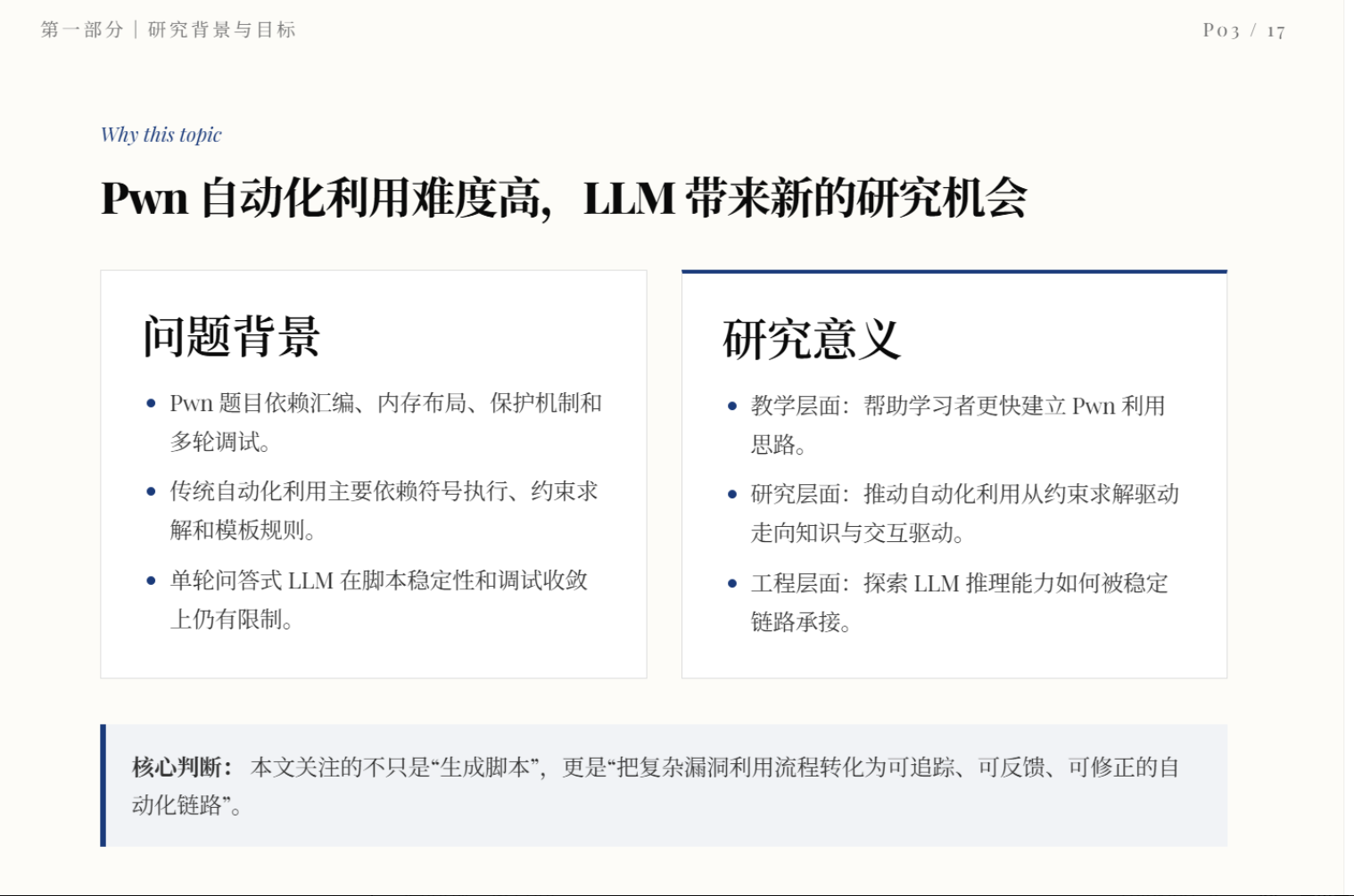This screenshot has width=1354, height=896.
Task: Click the text 动化链路 in the conclusion box
Action: pos(177,806)
